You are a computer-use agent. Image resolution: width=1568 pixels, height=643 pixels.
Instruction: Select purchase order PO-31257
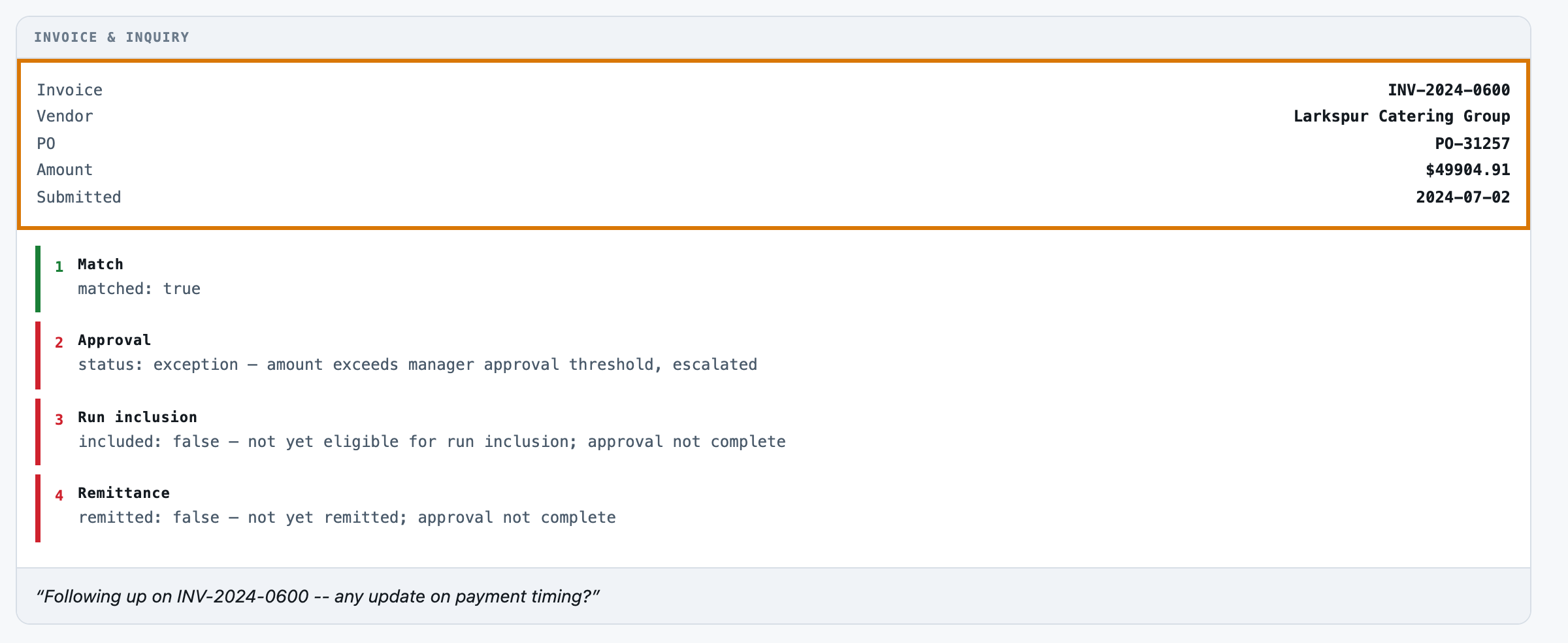pos(1472,144)
